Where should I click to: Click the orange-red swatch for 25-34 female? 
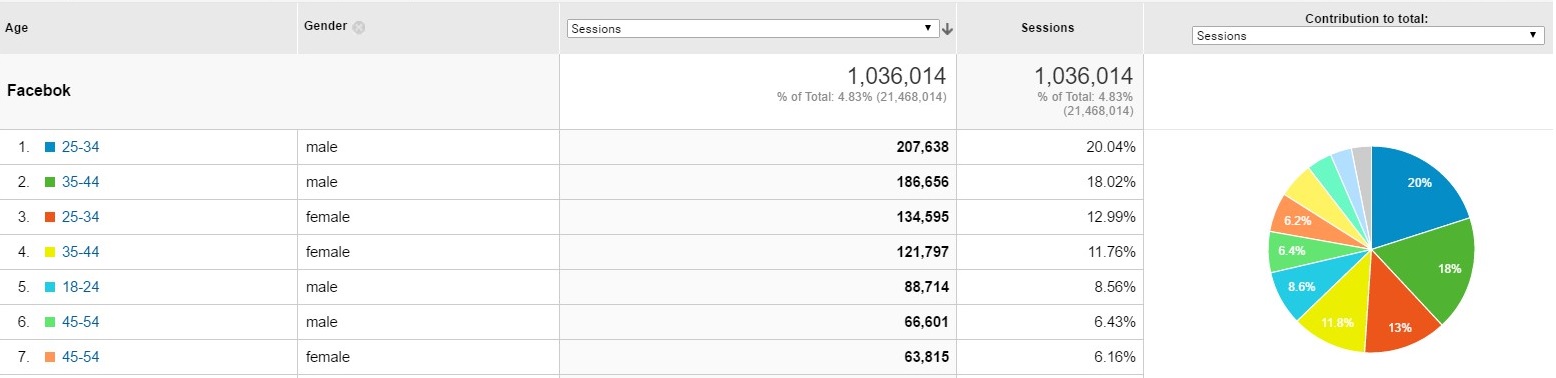click(x=50, y=218)
